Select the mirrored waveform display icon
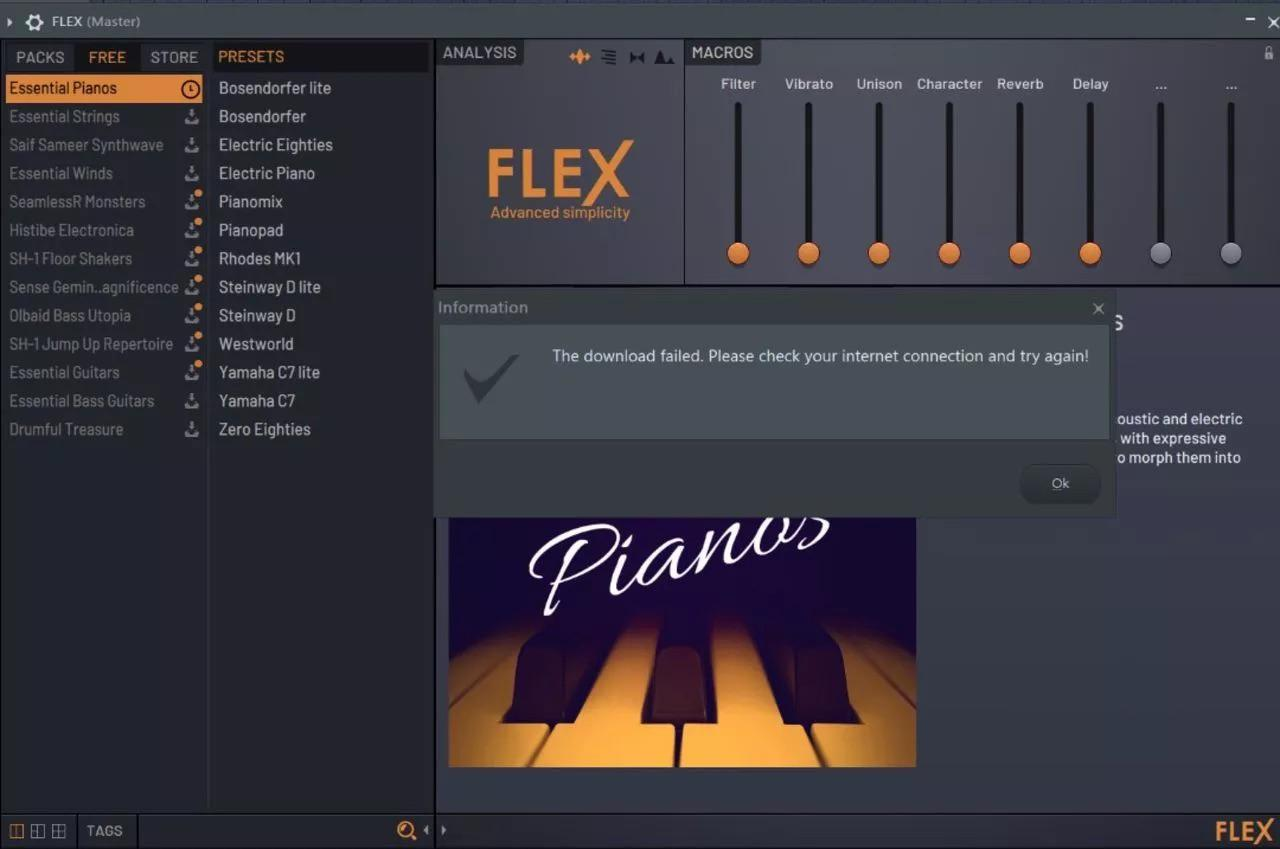Viewport: 1280px width, 849px height. click(636, 57)
